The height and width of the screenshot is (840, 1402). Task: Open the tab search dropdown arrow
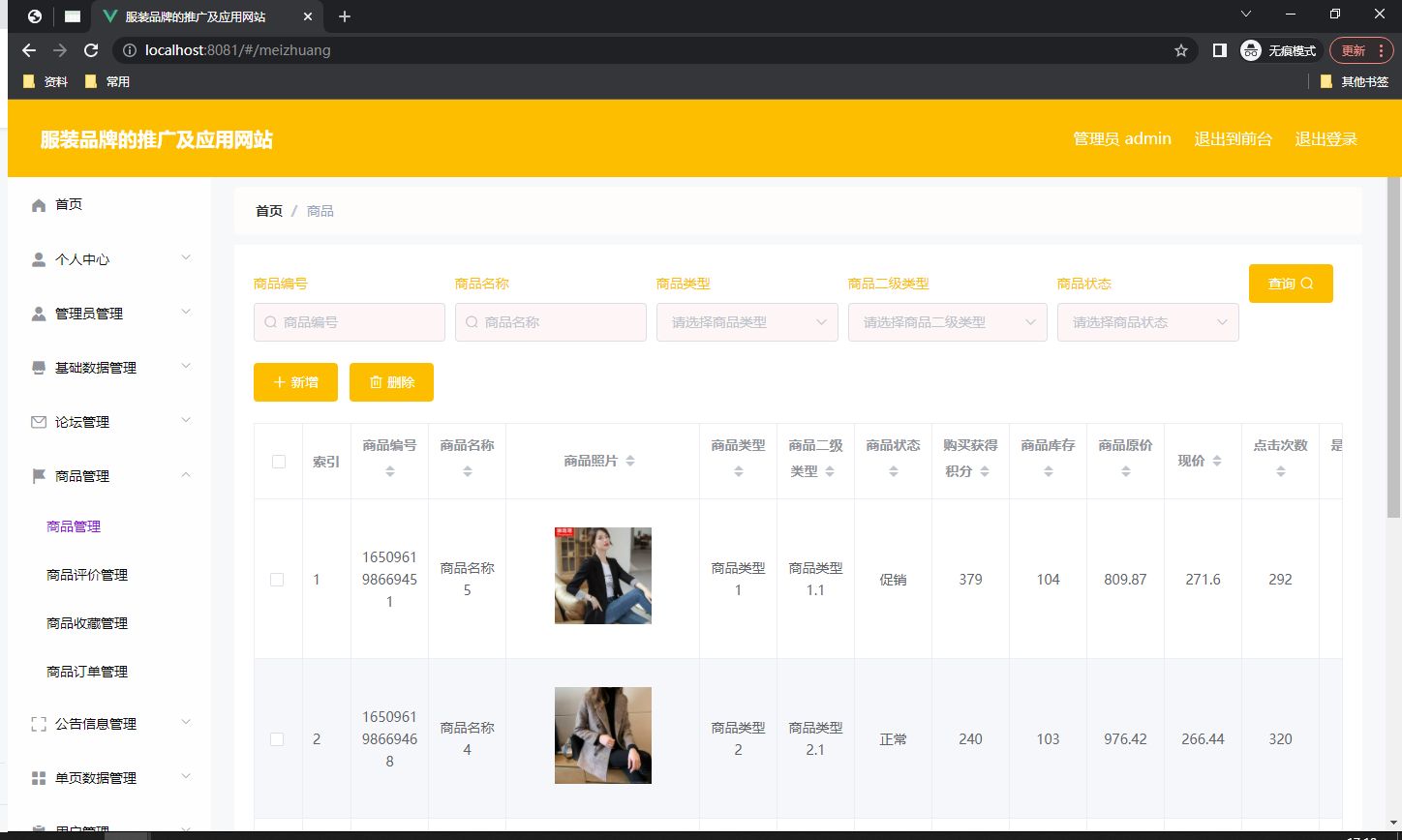(1247, 15)
